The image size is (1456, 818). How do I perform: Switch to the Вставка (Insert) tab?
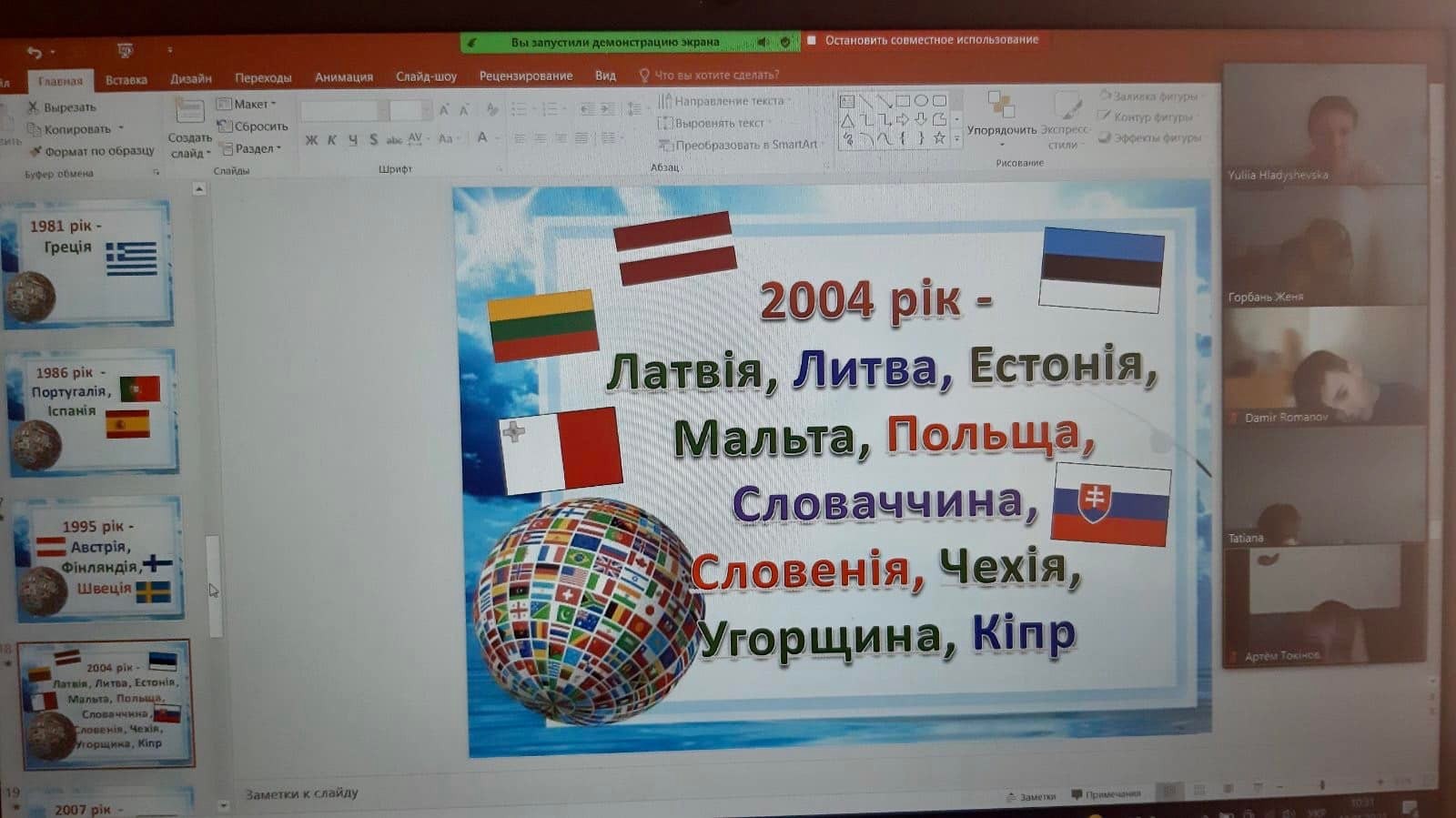[126, 80]
